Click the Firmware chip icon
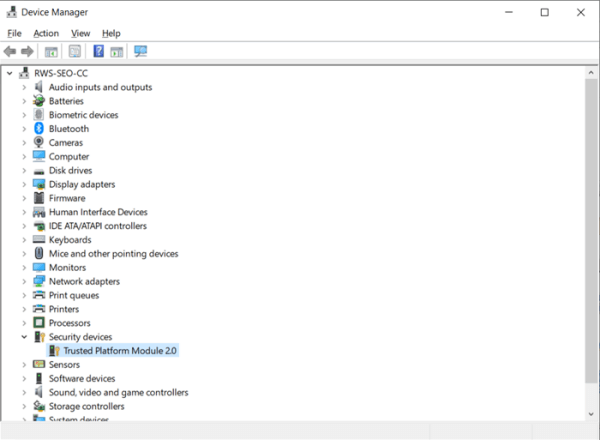The image size is (600, 440). 39,198
